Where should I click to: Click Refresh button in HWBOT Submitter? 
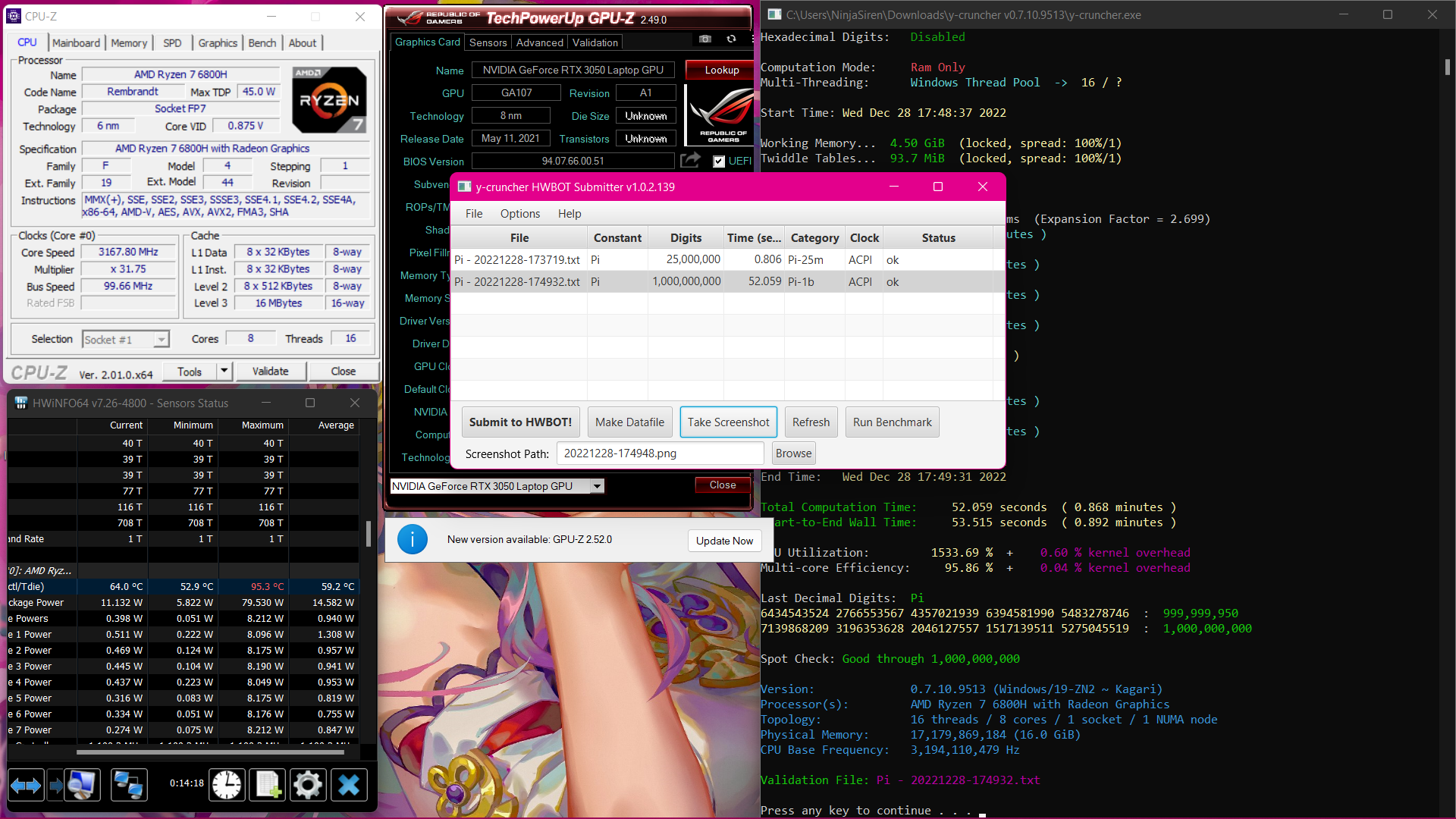click(811, 422)
